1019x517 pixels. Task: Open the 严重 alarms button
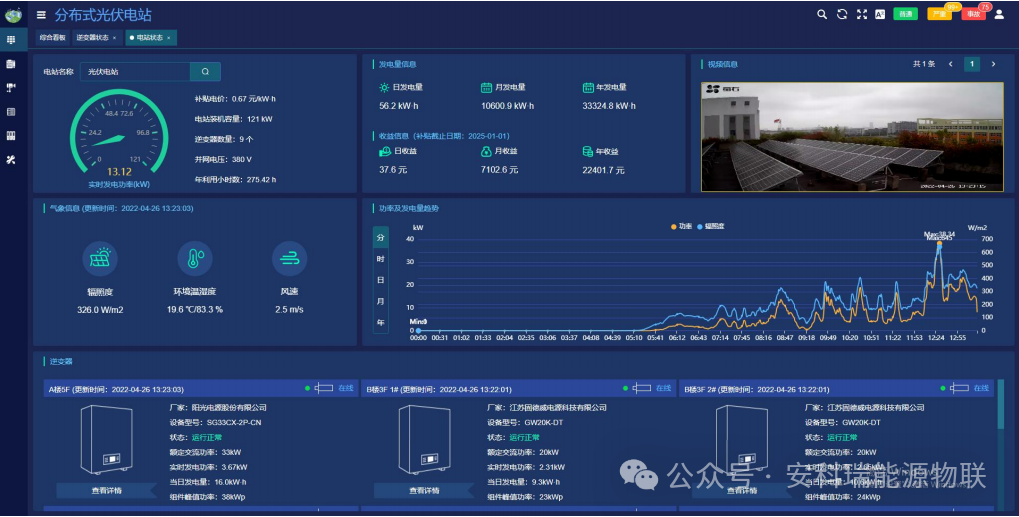(938, 15)
